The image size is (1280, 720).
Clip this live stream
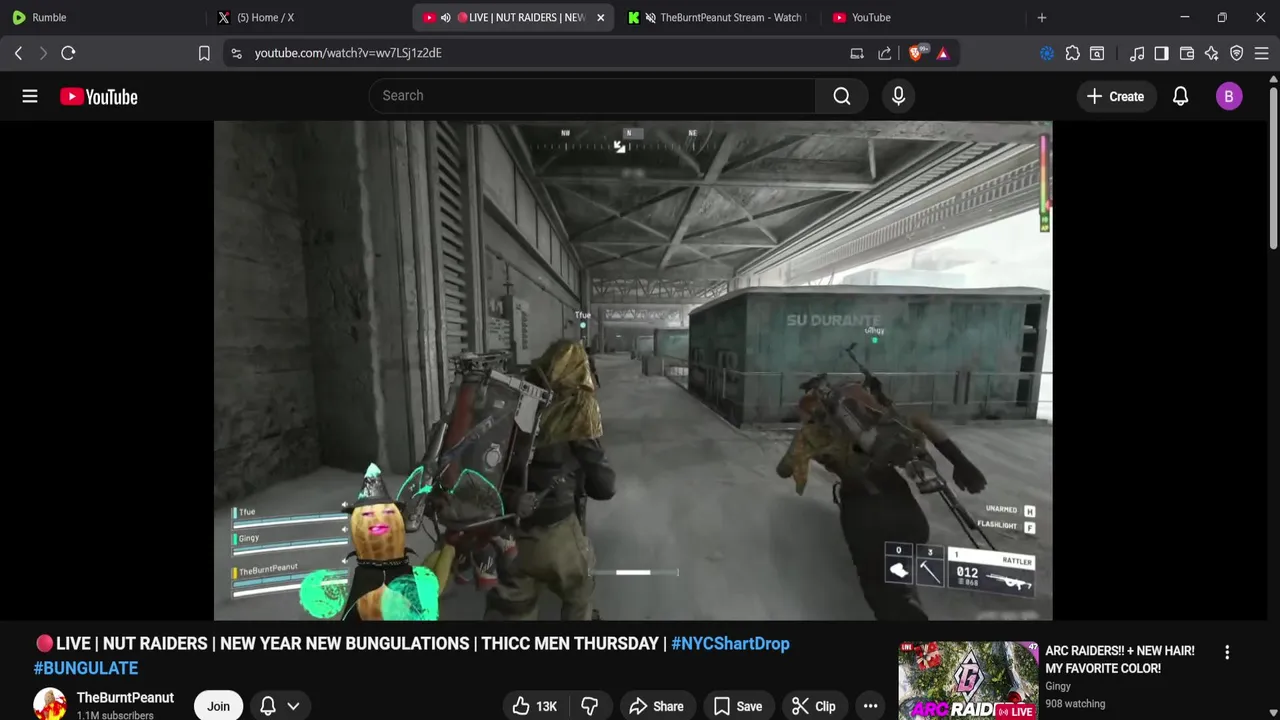pos(814,706)
